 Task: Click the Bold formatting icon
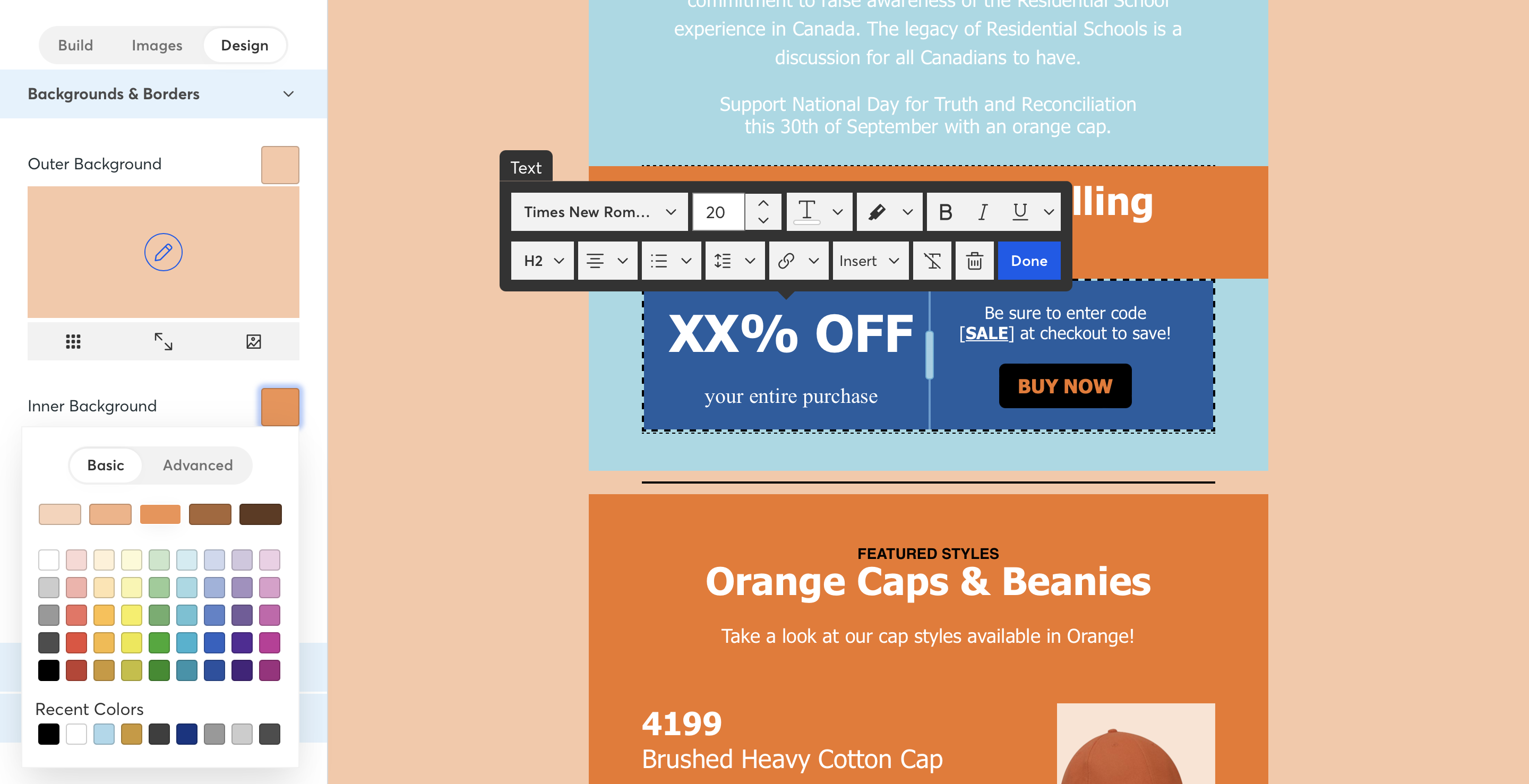click(945, 211)
